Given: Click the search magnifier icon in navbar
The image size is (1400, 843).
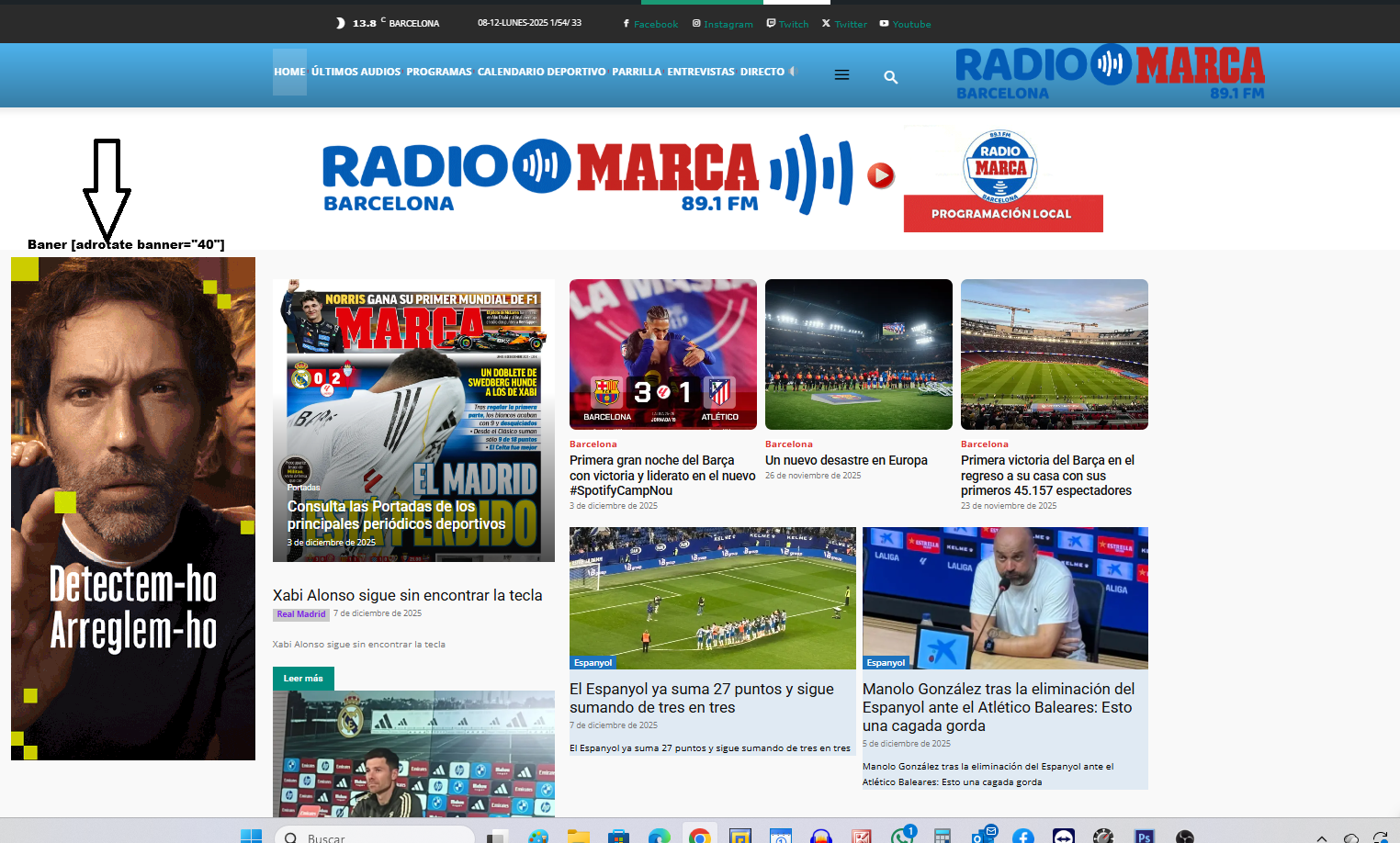Looking at the screenshot, I should pos(890,77).
